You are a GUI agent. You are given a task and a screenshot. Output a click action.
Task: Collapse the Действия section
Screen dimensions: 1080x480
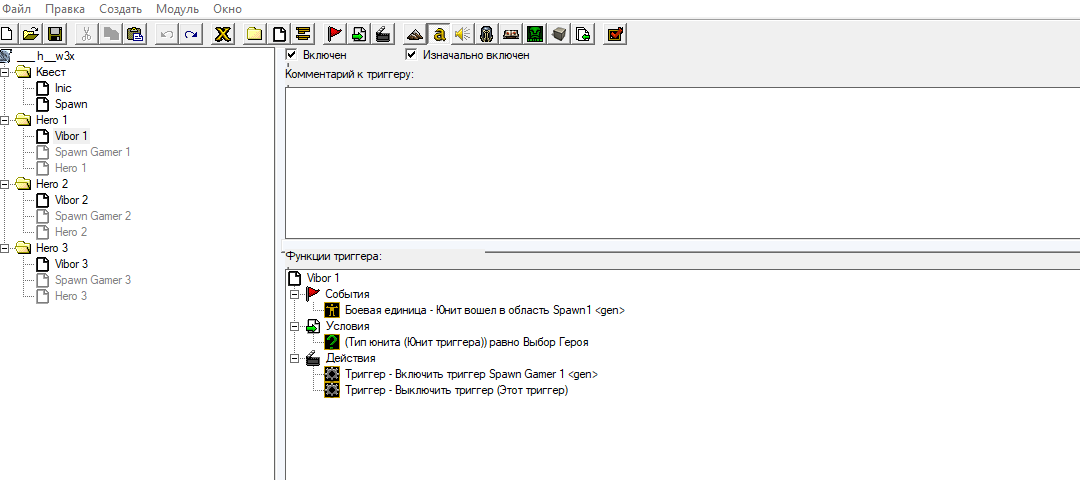click(x=295, y=358)
